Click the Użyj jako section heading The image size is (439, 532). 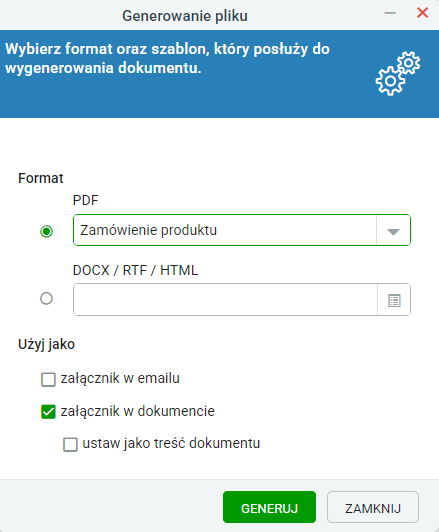[46, 344]
